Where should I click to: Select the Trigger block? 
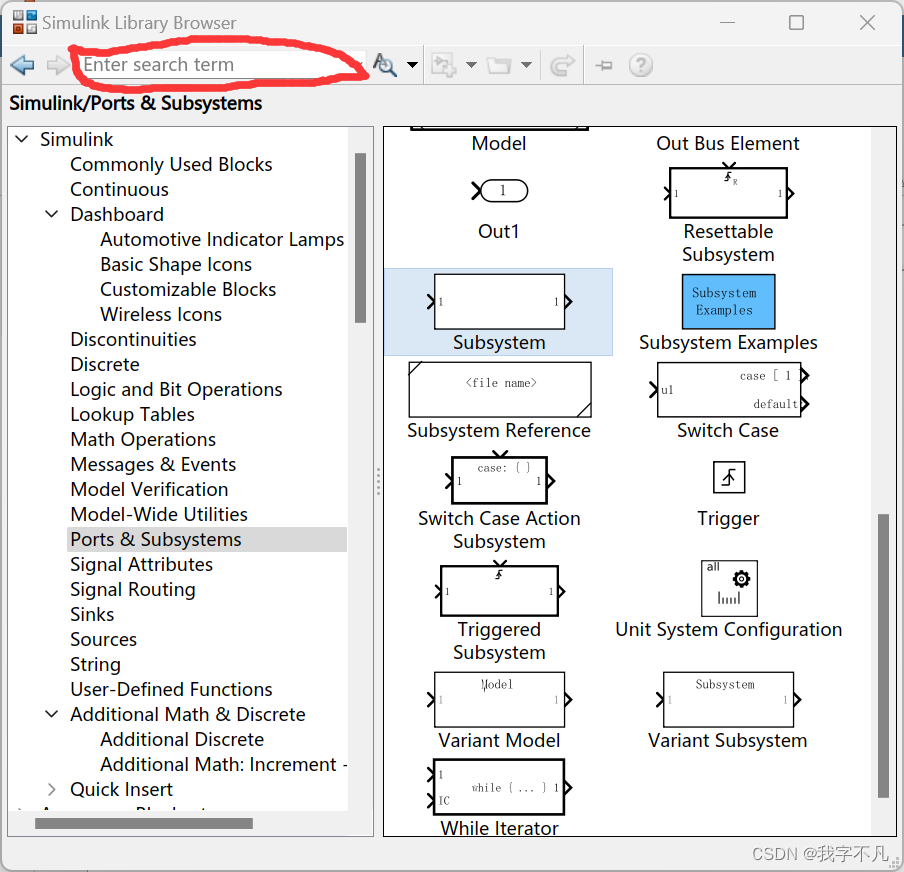pyautogui.click(x=729, y=478)
